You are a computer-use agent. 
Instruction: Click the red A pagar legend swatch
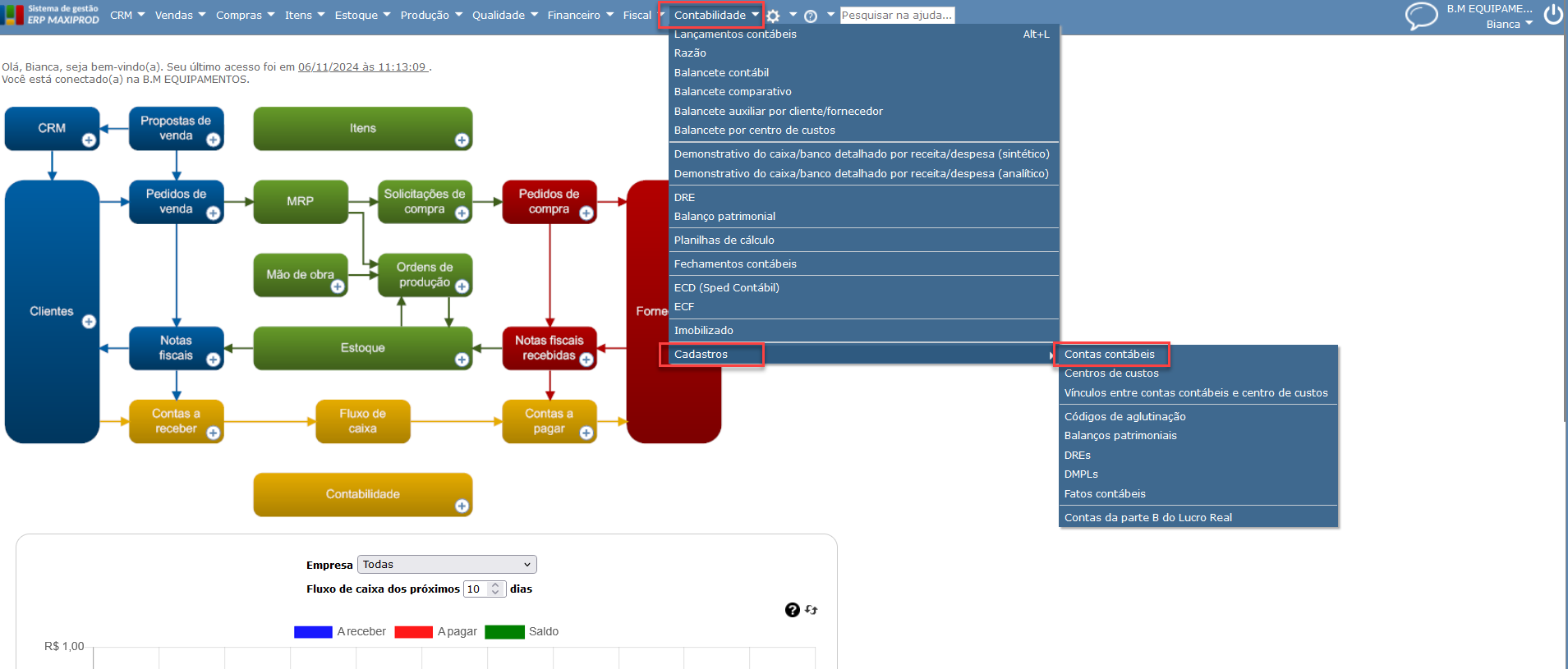(x=413, y=632)
